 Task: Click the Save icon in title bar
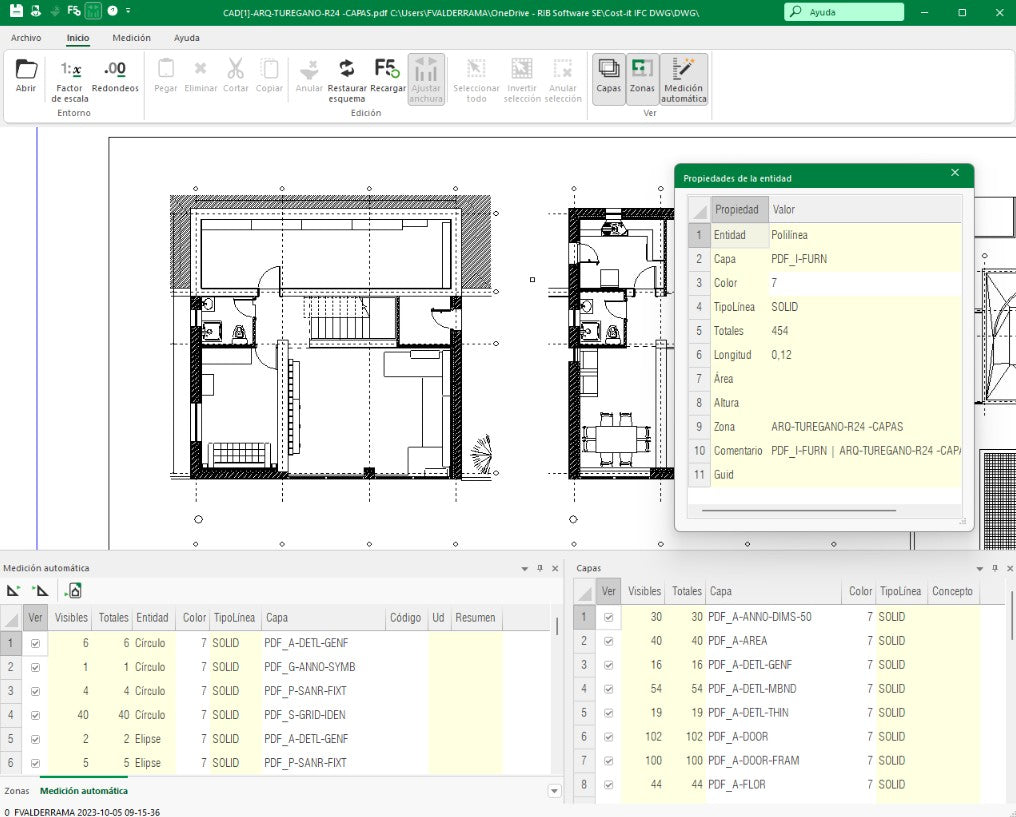[x=16, y=10]
